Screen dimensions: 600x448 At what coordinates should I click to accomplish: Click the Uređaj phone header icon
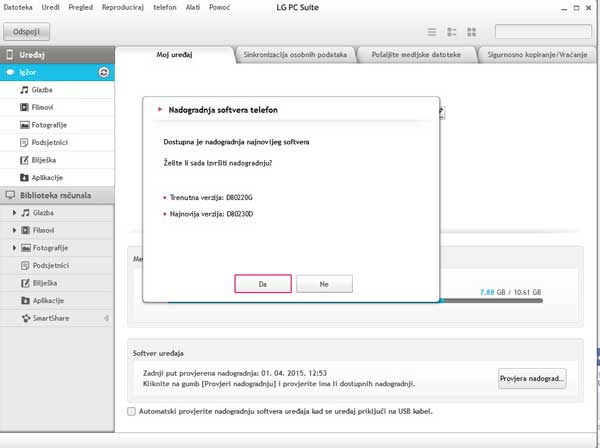tap(10, 55)
